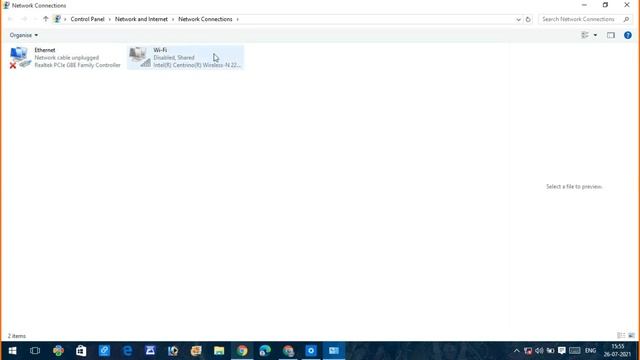Select the Ethernet network adapter icon
The height and width of the screenshot is (360, 640).
tap(19, 58)
